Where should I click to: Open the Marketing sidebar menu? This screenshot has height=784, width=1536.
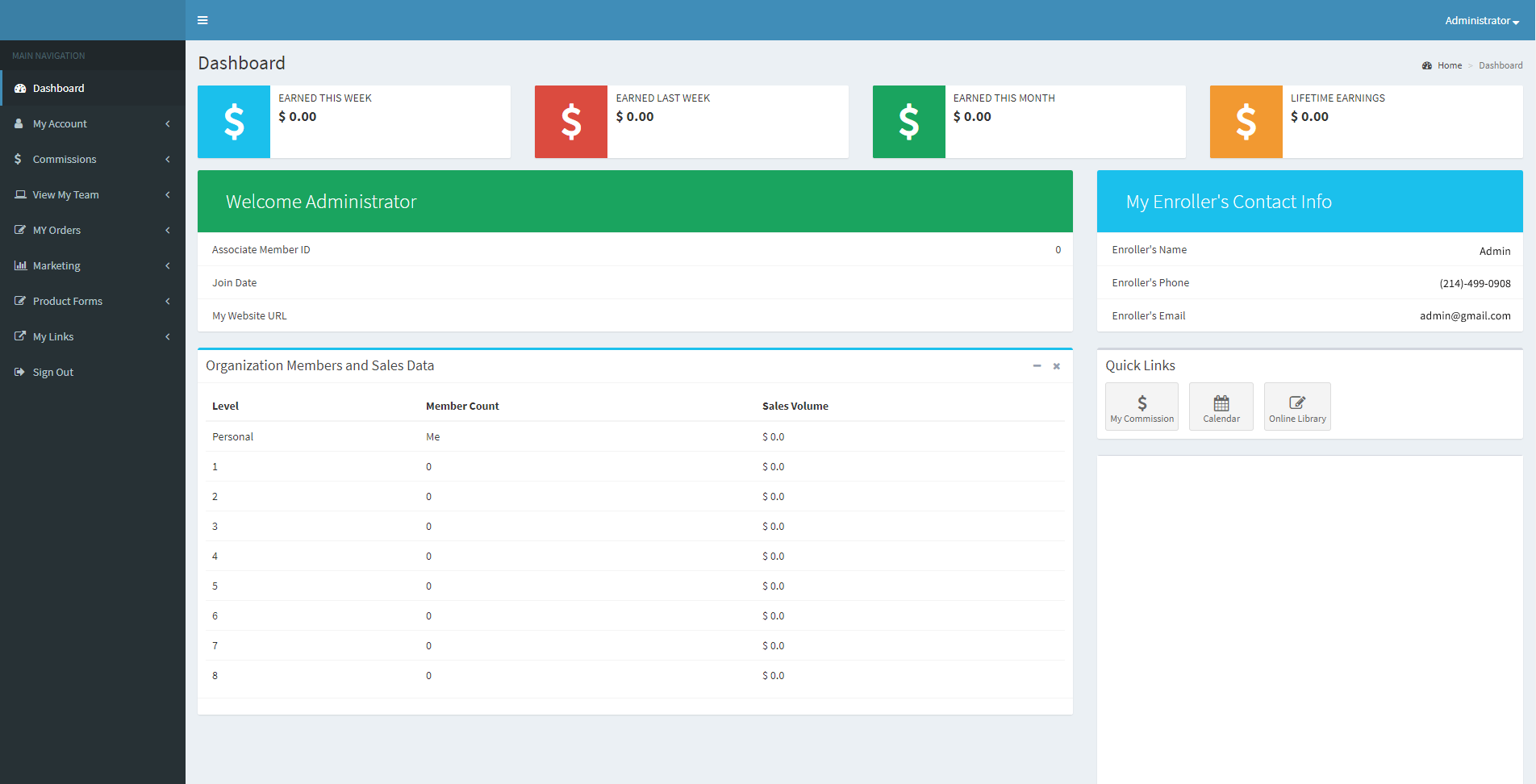point(56,266)
